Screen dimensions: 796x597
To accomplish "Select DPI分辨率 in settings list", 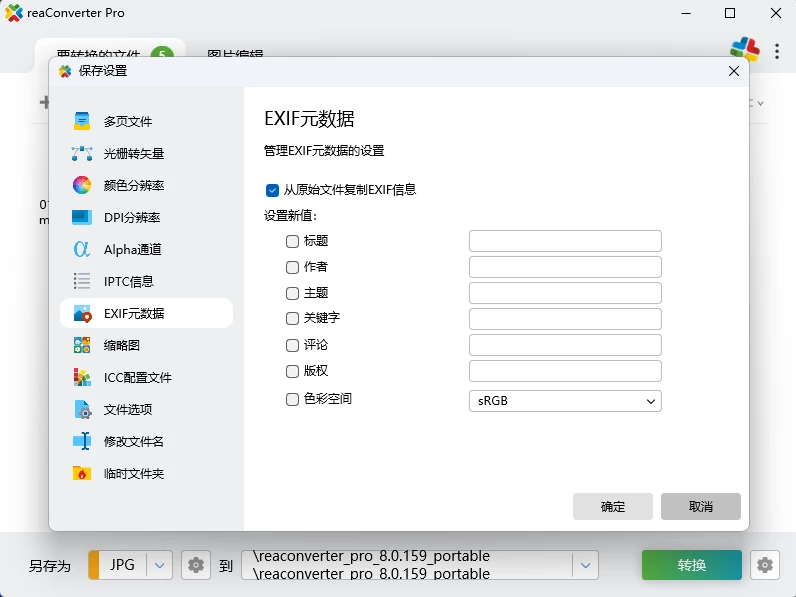I will 132,217.
